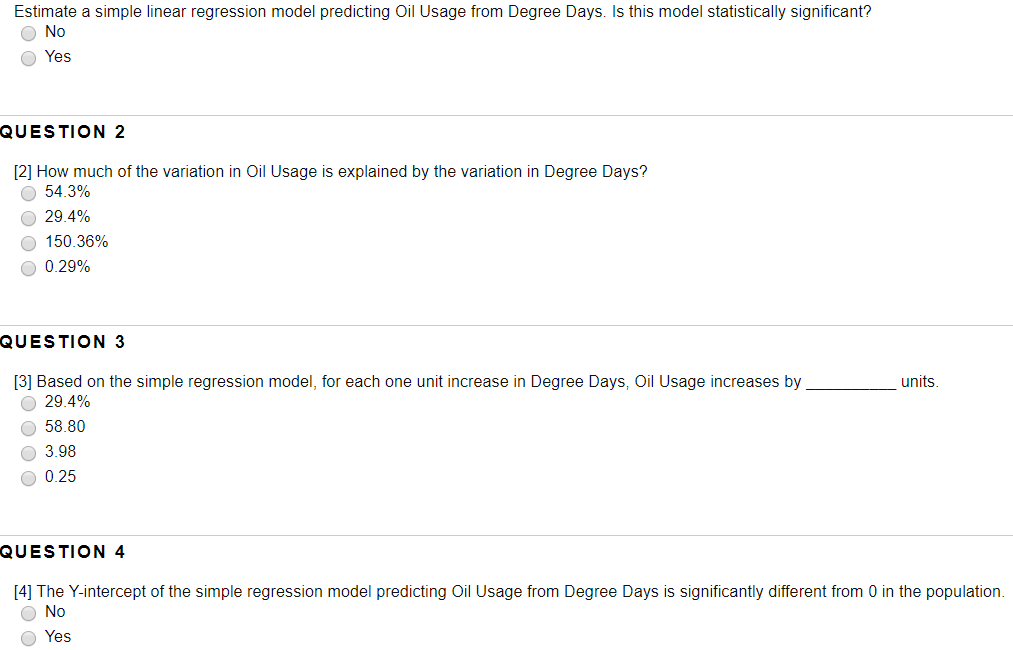Choose 0.29% in Question 2

28,268
